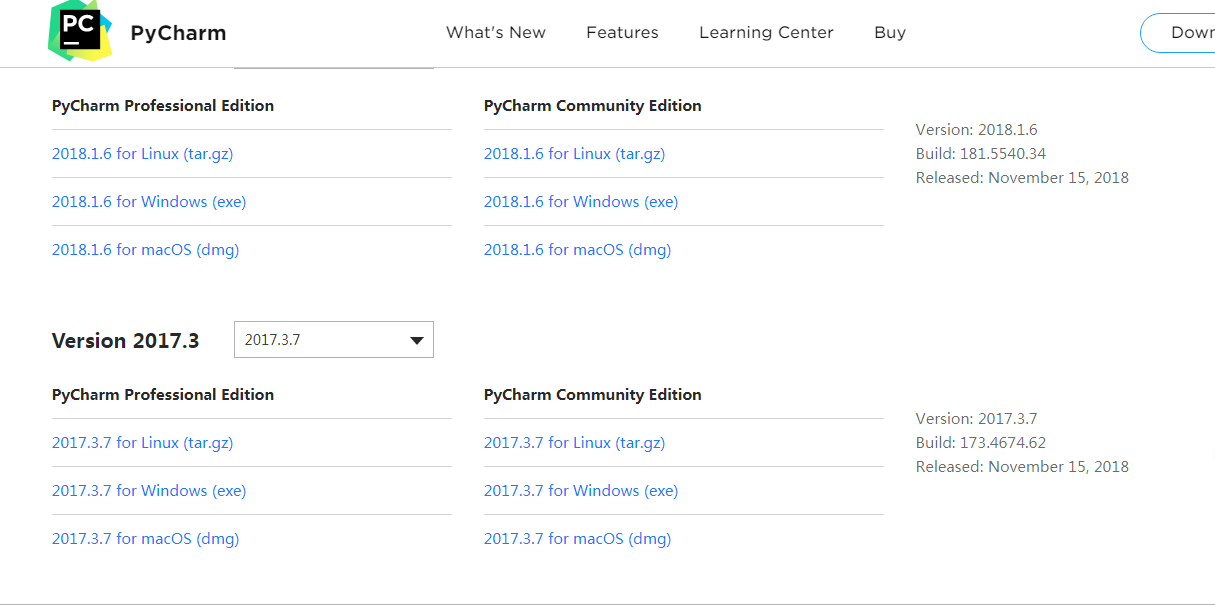Open the Version 2017.3 dropdown arrow
This screenshot has width=1215, height=606.
(417, 341)
